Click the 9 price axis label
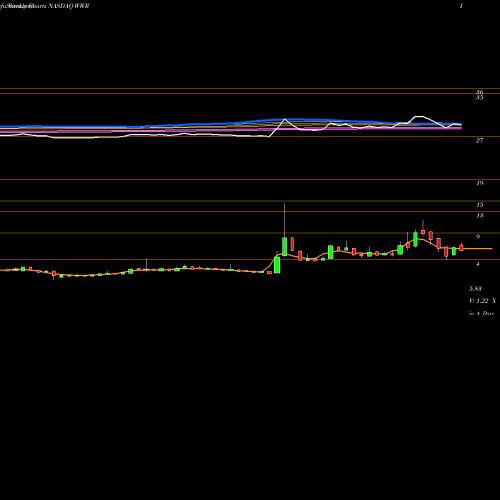The image size is (500, 500). coord(478,237)
